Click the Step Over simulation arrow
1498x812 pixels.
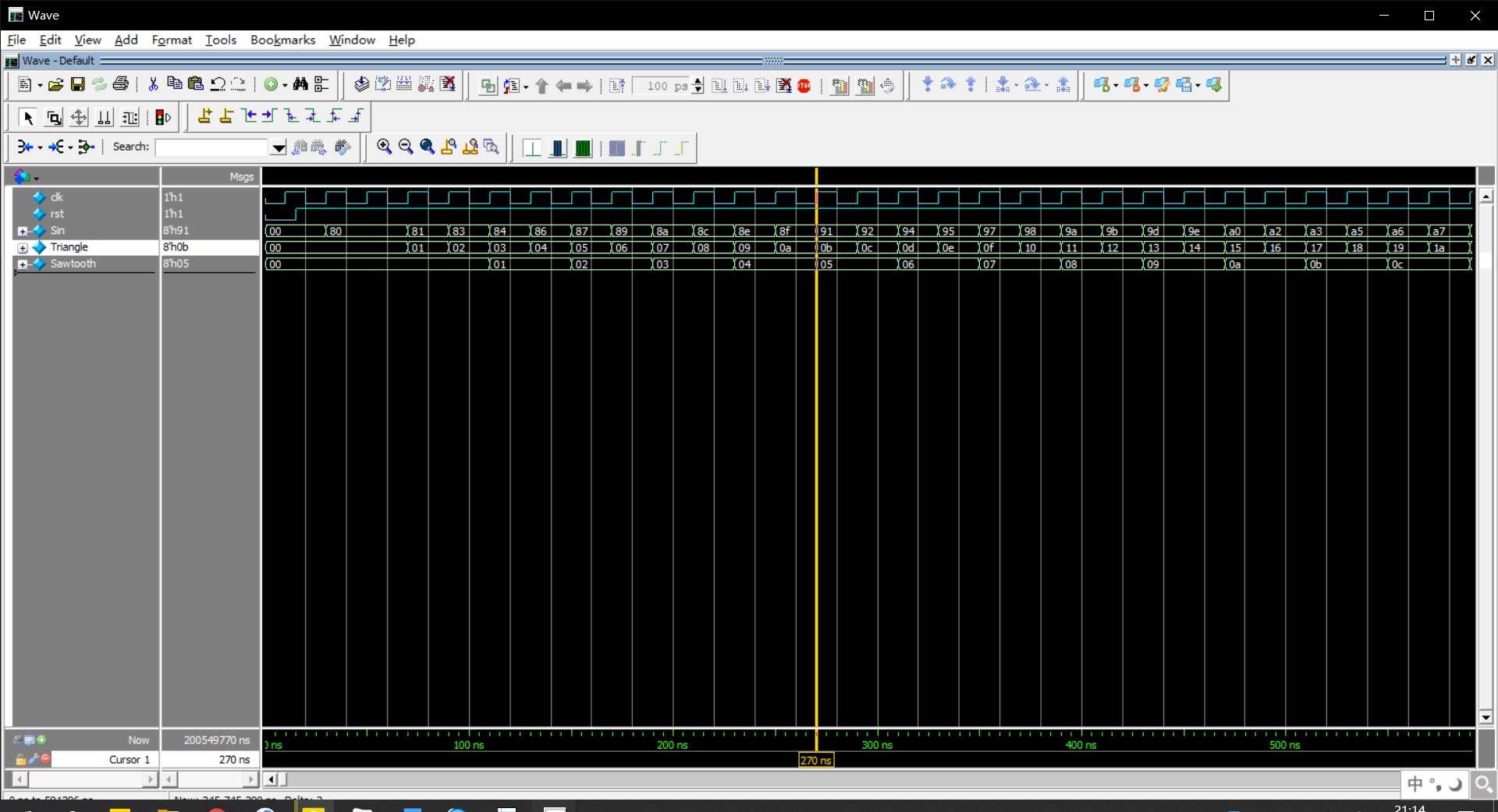[949, 84]
